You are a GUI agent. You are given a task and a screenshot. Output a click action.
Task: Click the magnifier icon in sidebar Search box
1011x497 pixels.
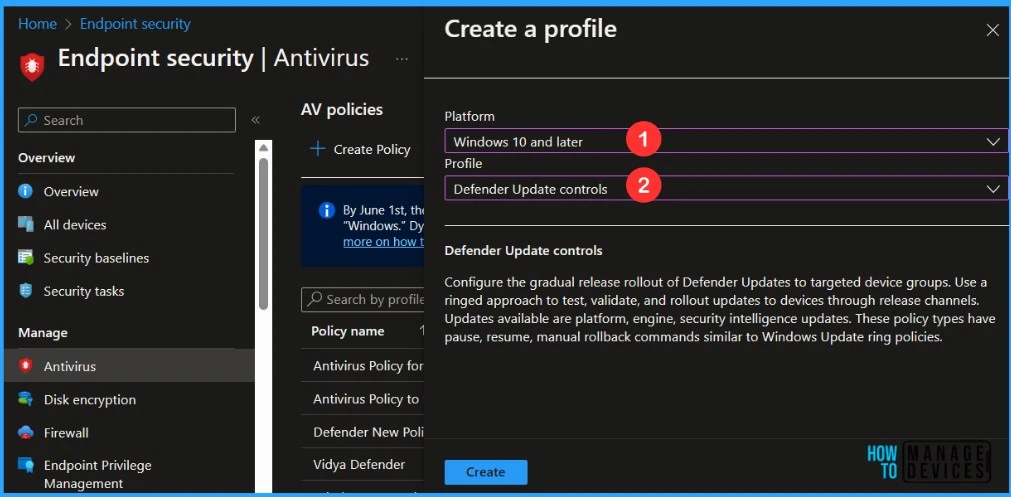point(32,120)
